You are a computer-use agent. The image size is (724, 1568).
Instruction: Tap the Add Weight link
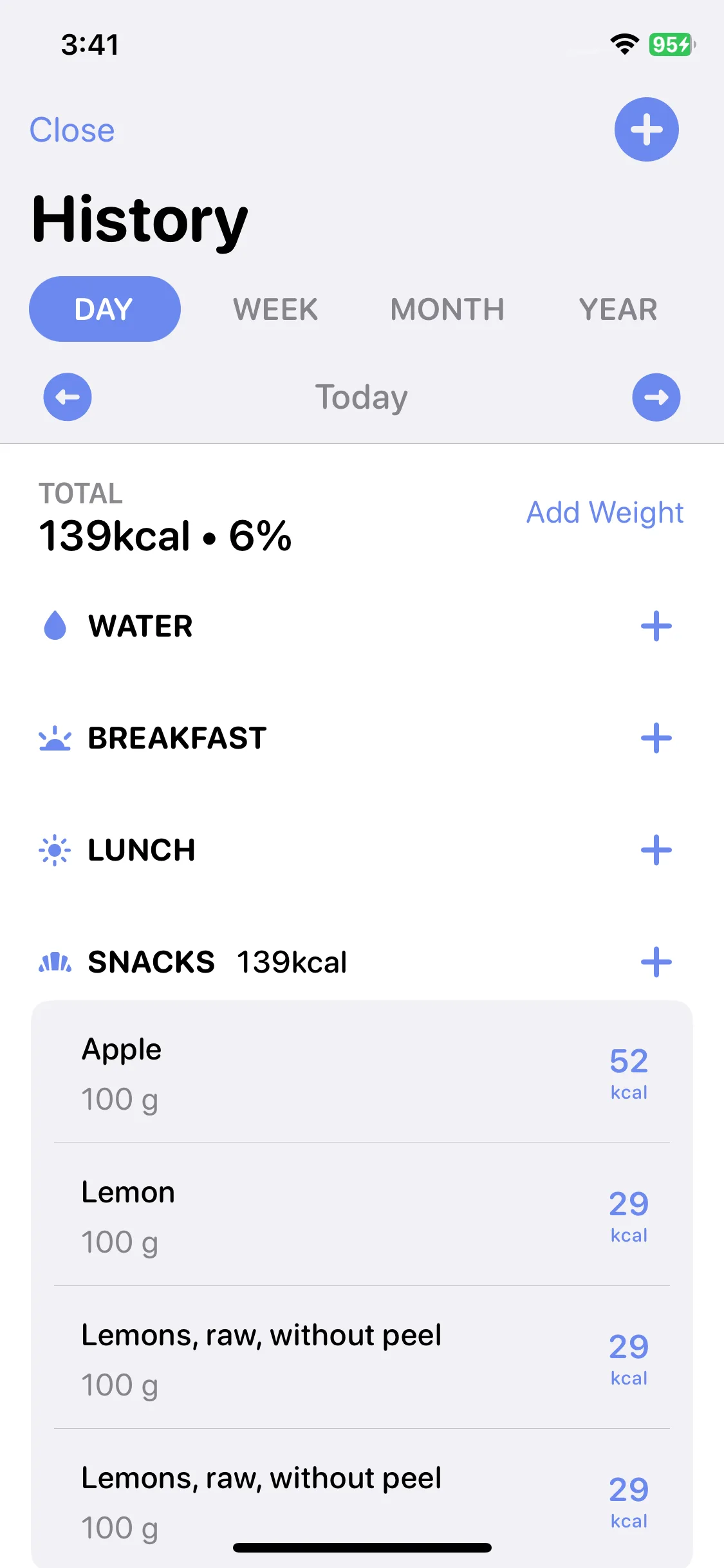tap(605, 512)
